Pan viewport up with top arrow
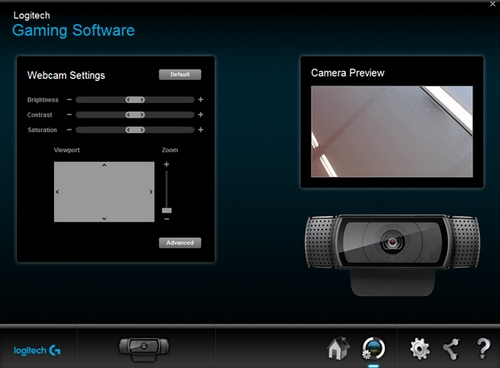The width and height of the screenshot is (500, 368). pyautogui.click(x=104, y=165)
